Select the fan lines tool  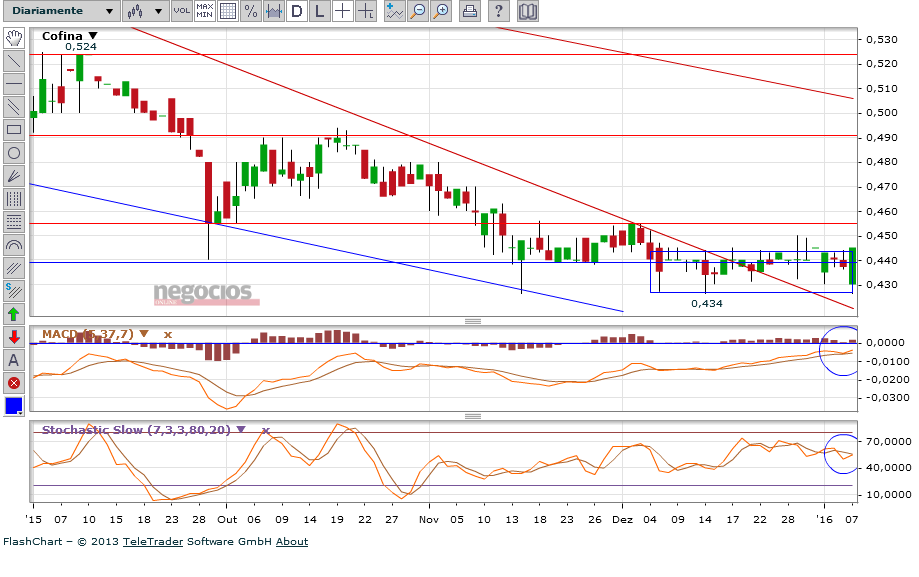14,177
